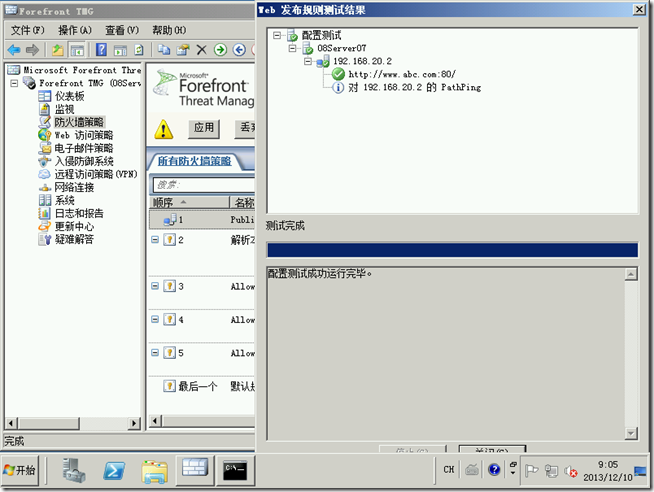
Task: Click the show/hide console tree icon
Action: click(77, 50)
